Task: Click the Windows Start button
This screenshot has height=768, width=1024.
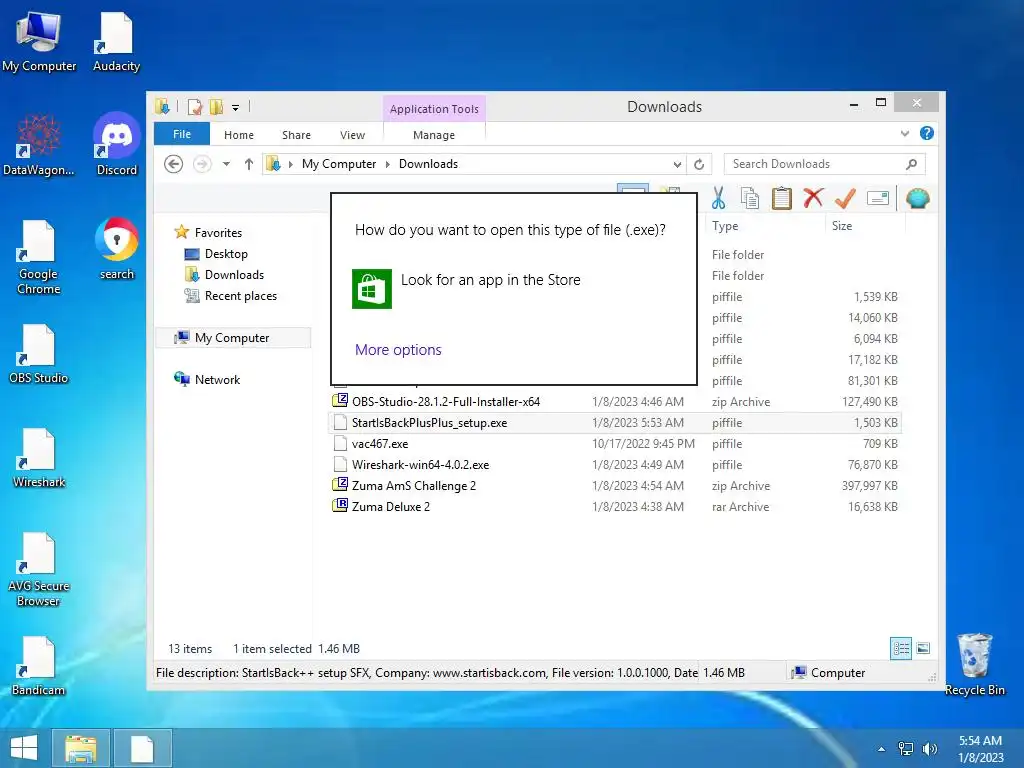Action: click(x=24, y=748)
